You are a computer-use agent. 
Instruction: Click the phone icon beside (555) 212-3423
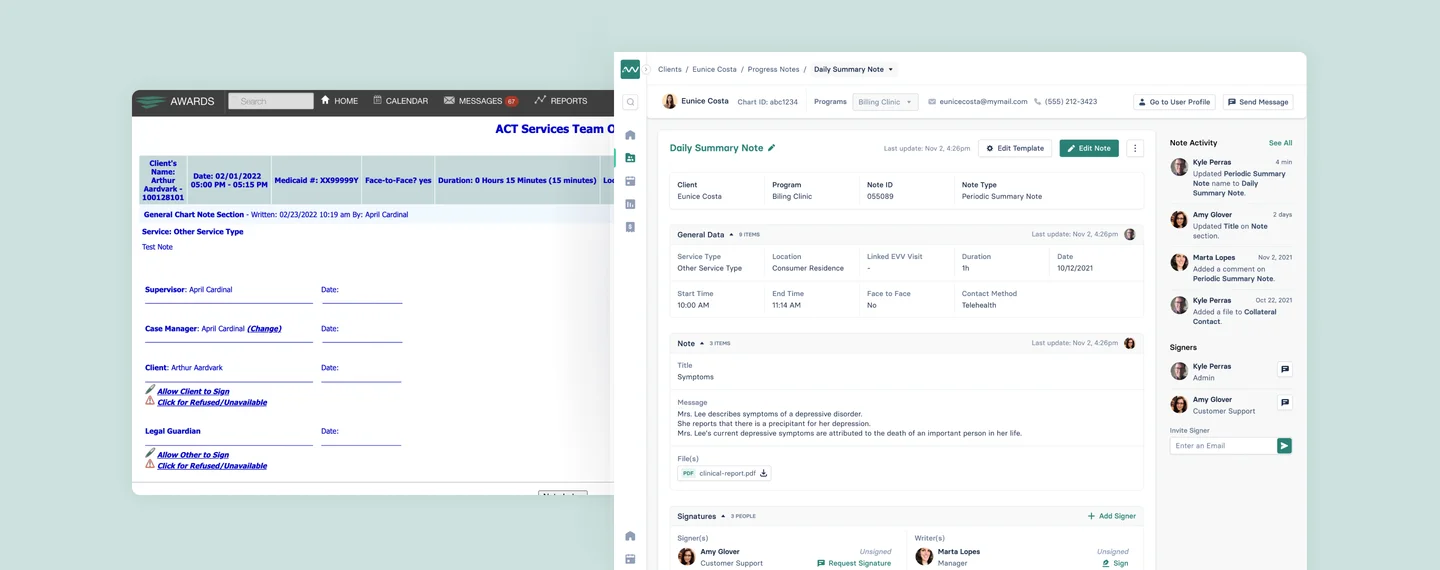1038,102
